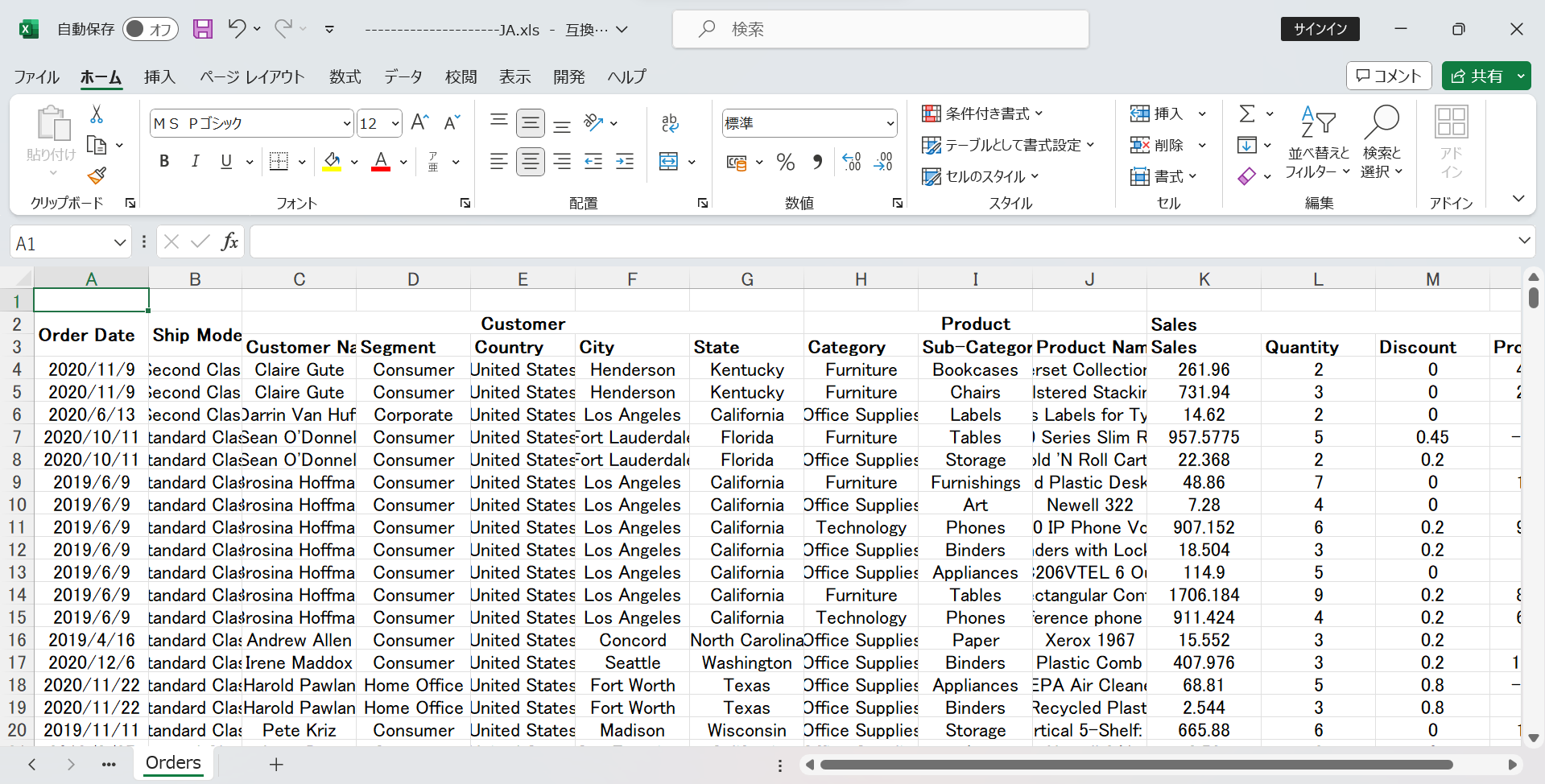Click the 共有 share button
The image size is (1545, 784).
pyautogui.click(x=1477, y=76)
